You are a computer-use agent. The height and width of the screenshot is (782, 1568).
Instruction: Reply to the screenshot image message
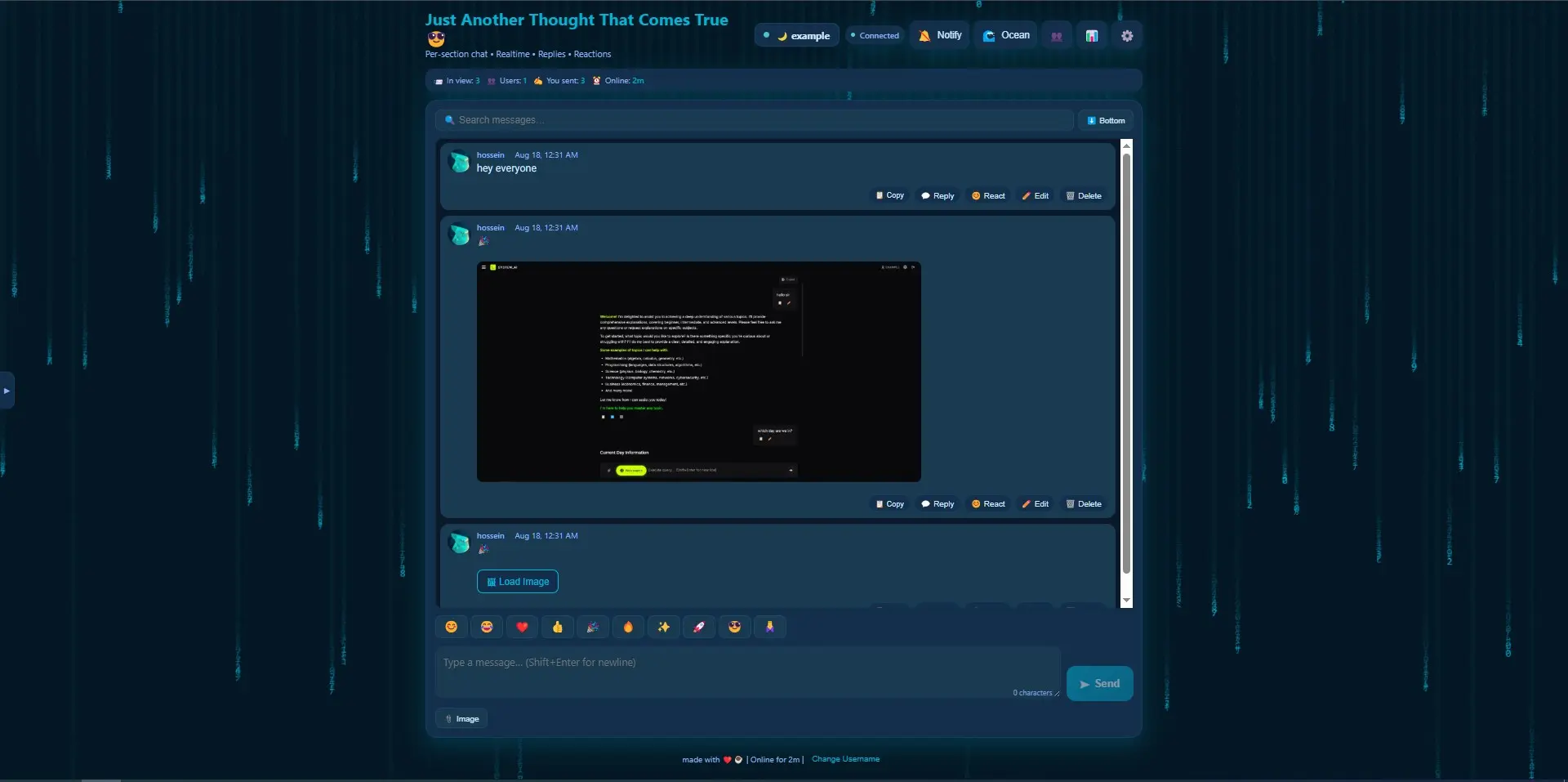click(x=938, y=504)
